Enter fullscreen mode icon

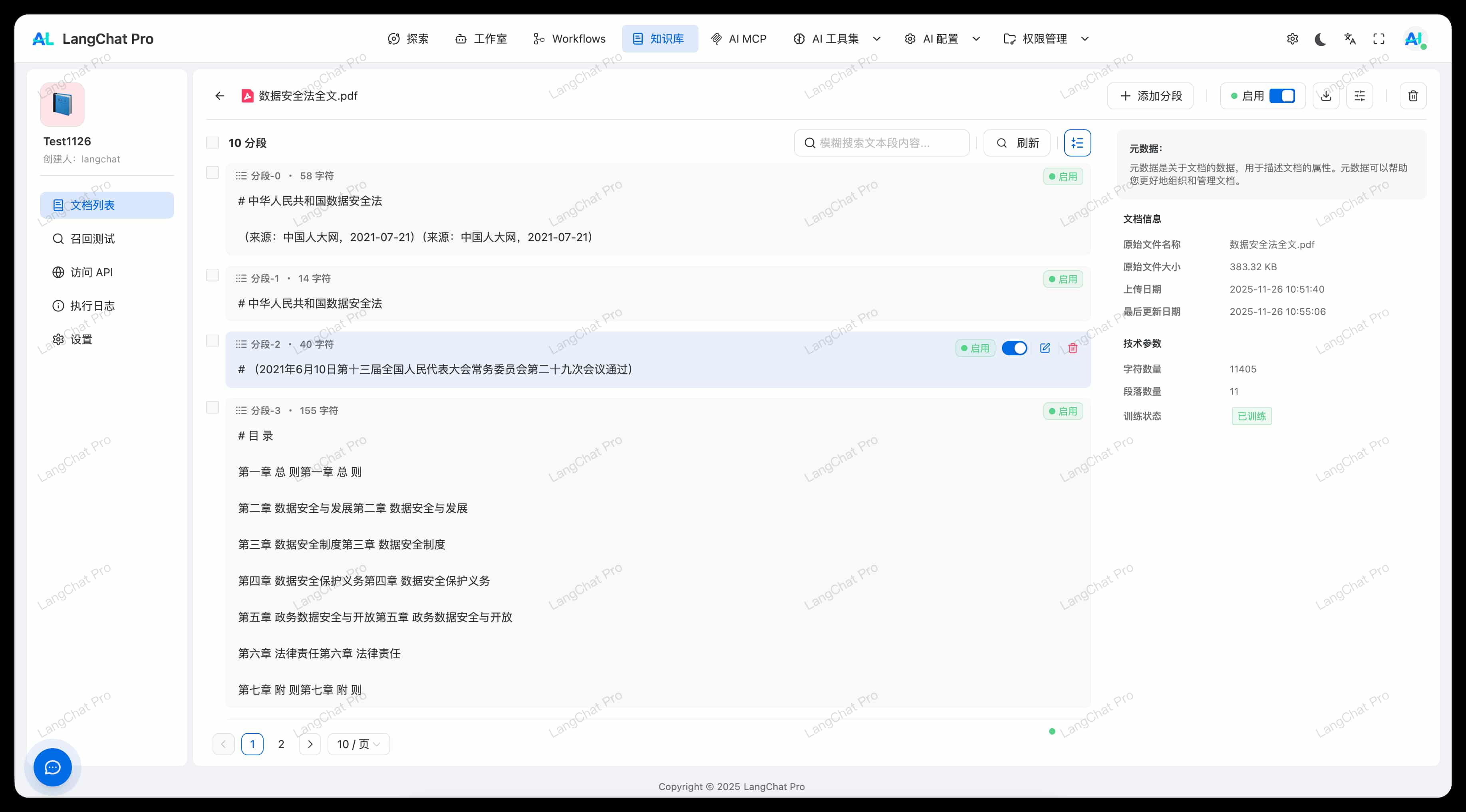1379,39
